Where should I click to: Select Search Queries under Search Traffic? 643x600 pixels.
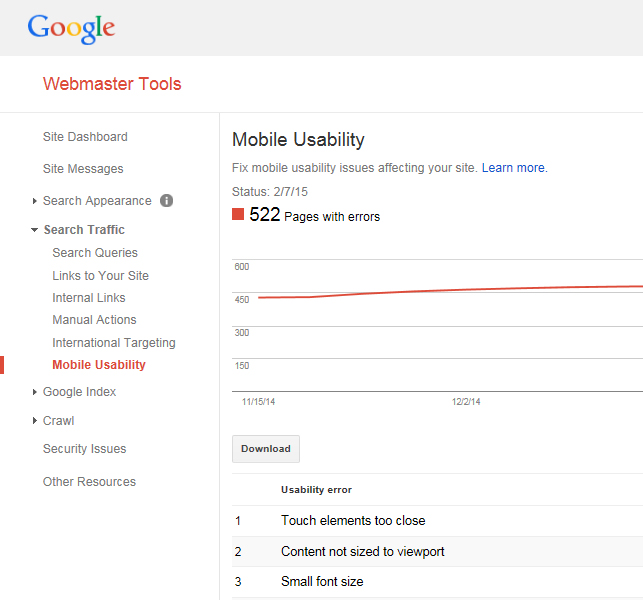(95, 253)
